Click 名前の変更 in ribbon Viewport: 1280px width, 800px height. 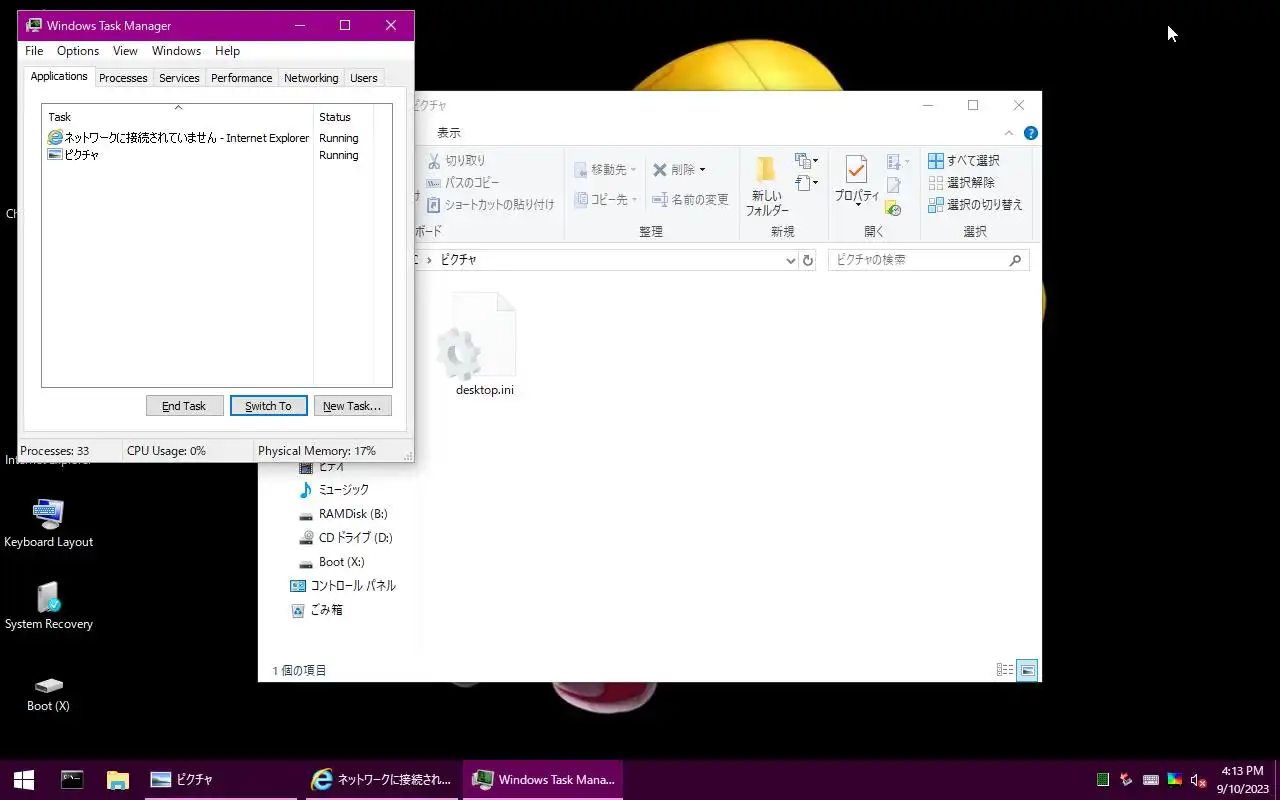pyautogui.click(x=690, y=200)
